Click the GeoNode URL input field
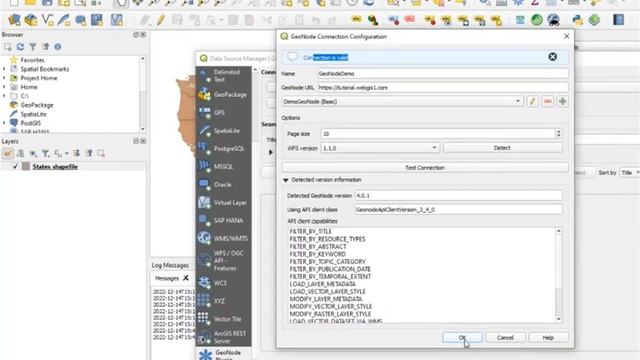Screen dimensions: 640x360 point(442,87)
